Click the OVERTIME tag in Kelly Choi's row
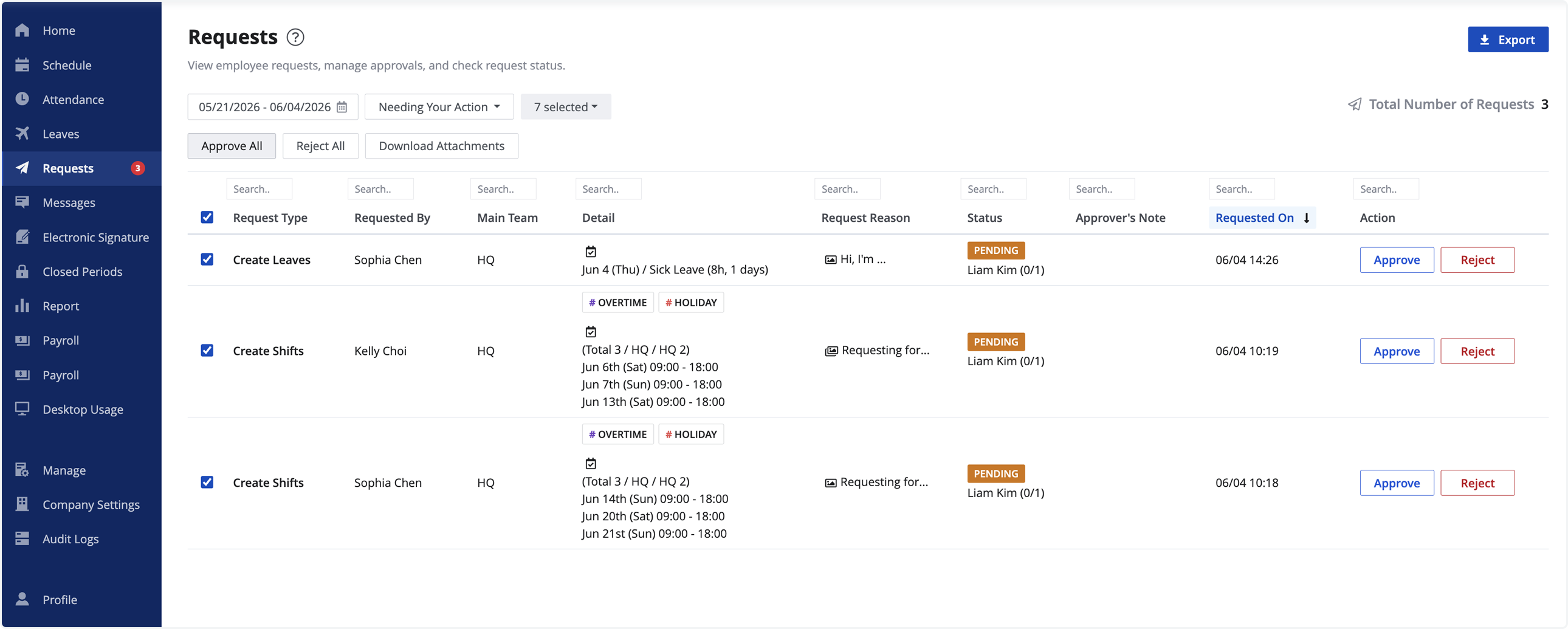The height and width of the screenshot is (629, 1568). [x=617, y=303]
